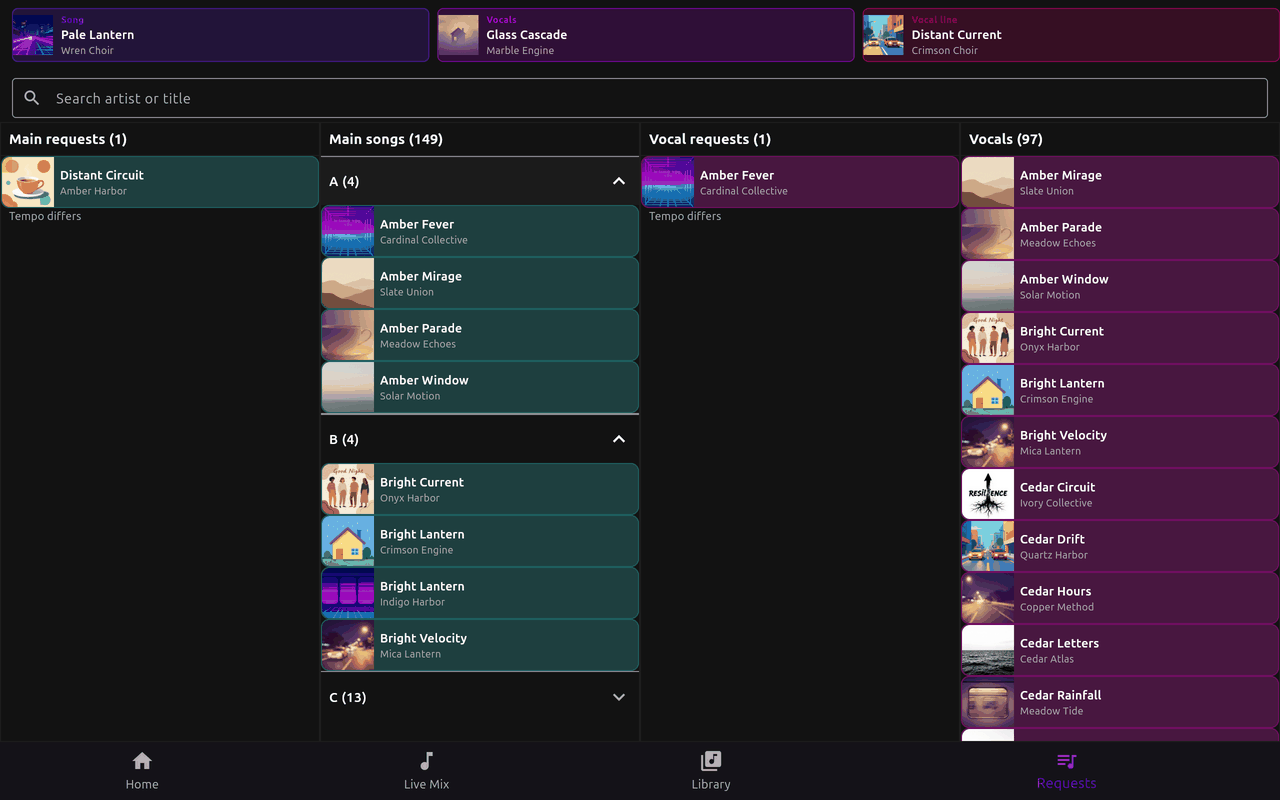The height and width of the screenshot is (800, 1280).
Task: Collapse the B (4) group chevron
Action: (618, 439)
